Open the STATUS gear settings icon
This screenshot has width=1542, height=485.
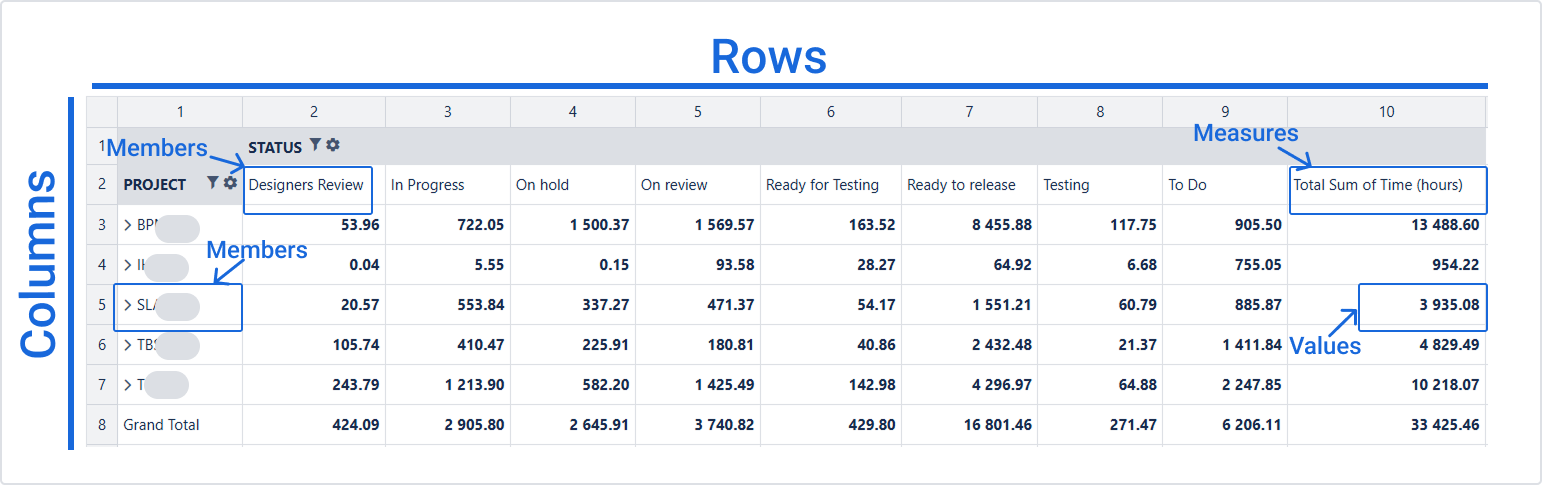click(333, 145)
